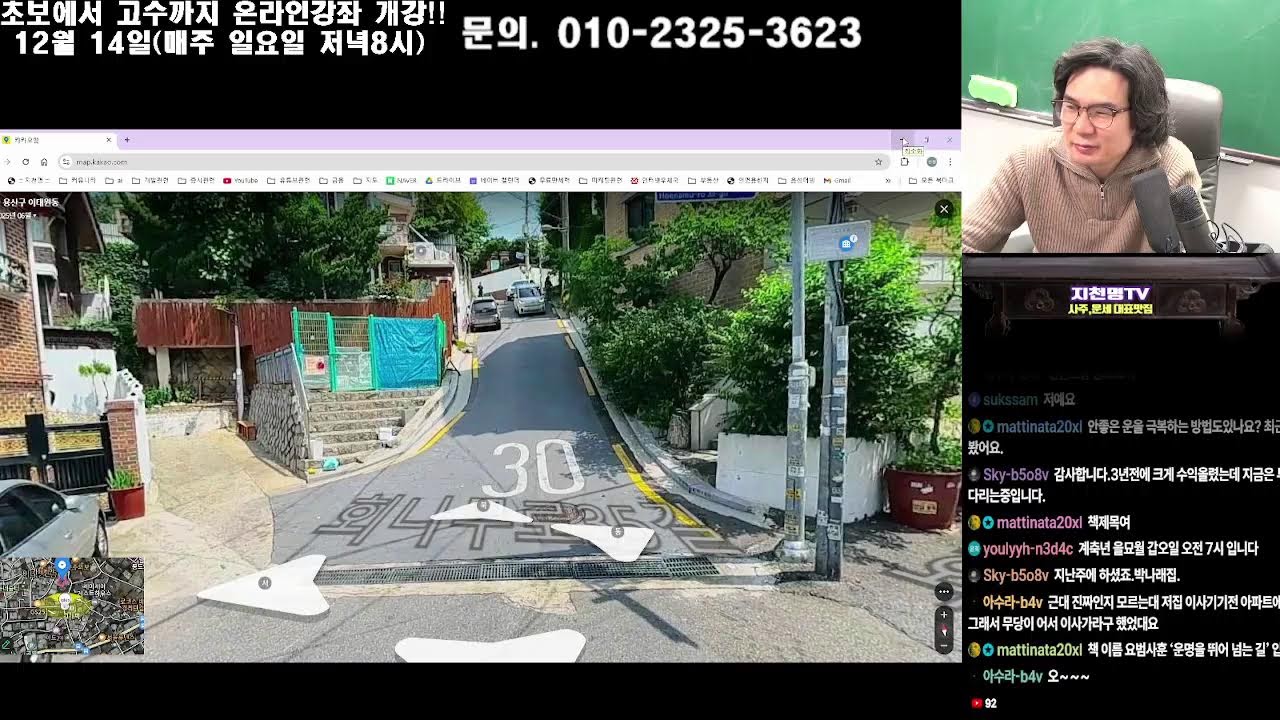
Task: Click chat message '오~~~' by 아수라-b4v
Action: pyautogui.click(x=1068, y=677)
